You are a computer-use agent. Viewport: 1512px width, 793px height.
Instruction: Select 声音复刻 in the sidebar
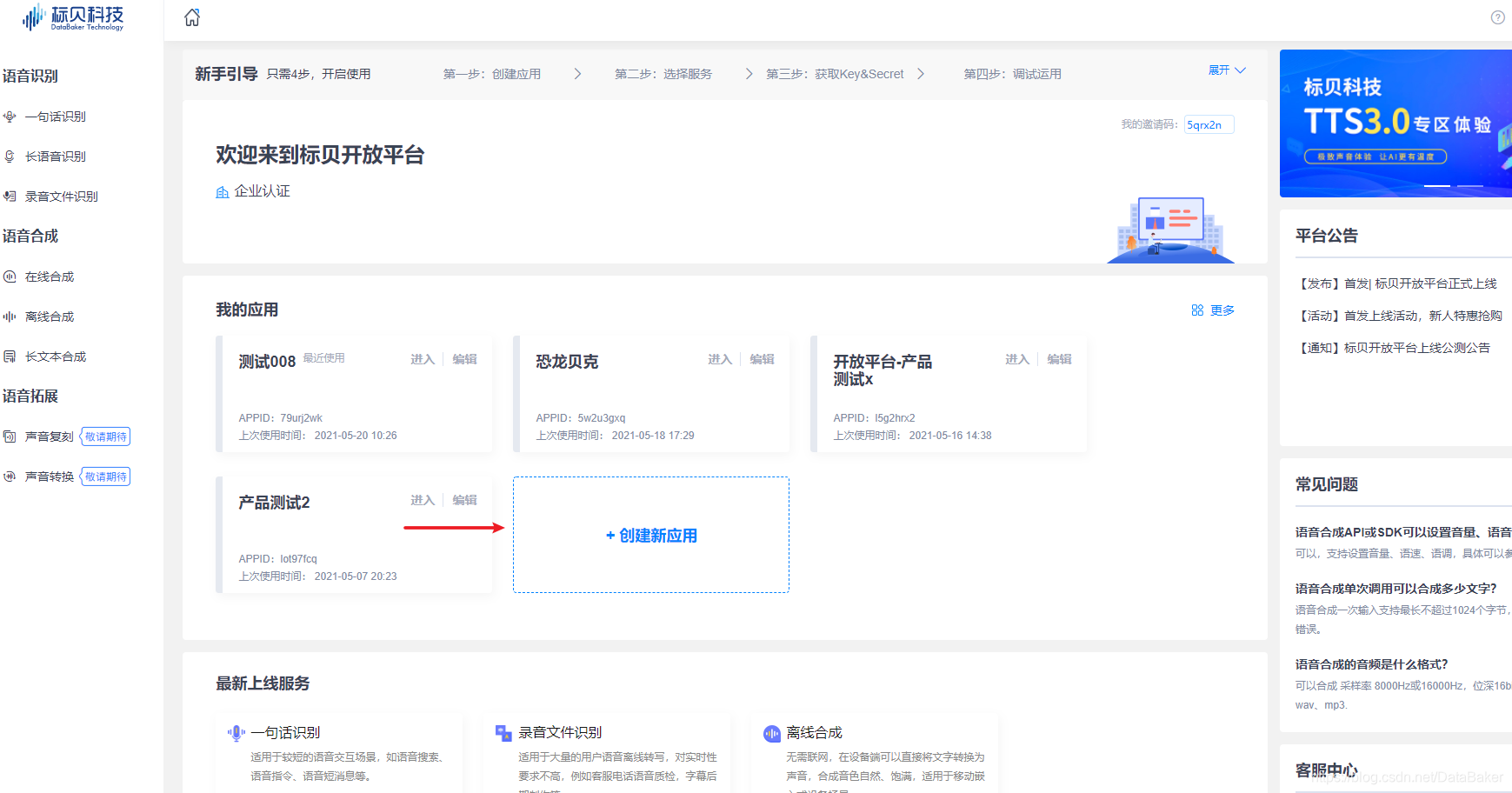50,436
